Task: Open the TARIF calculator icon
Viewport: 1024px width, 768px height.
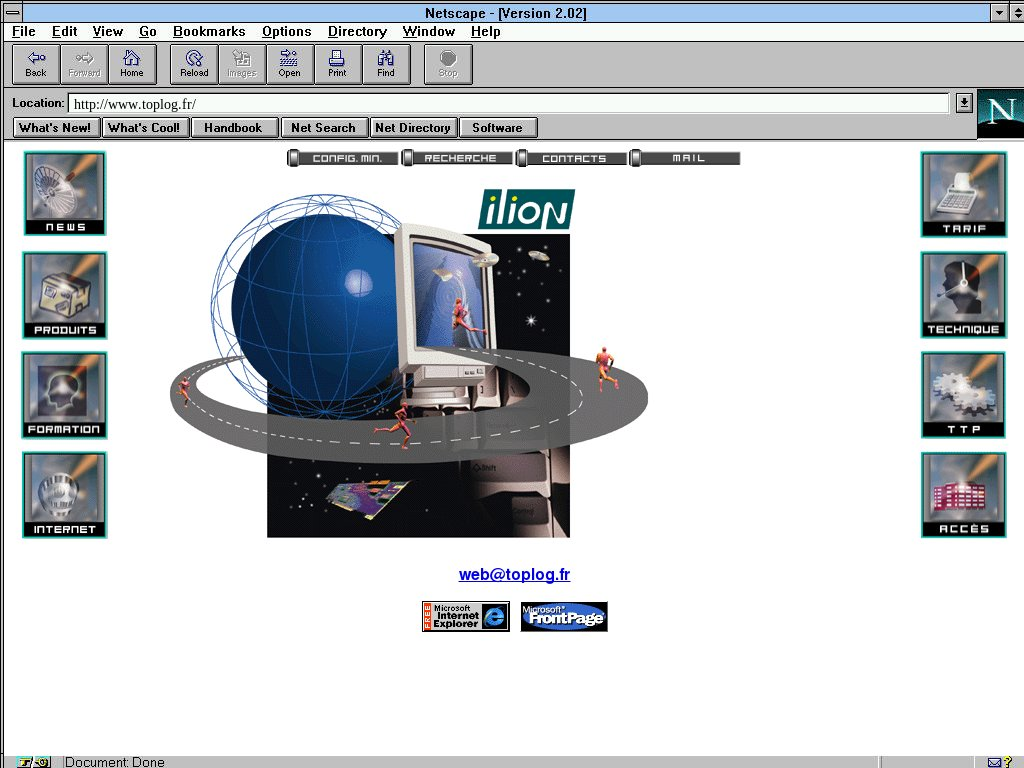Action: pyautogui.click(x=963, y=194)
